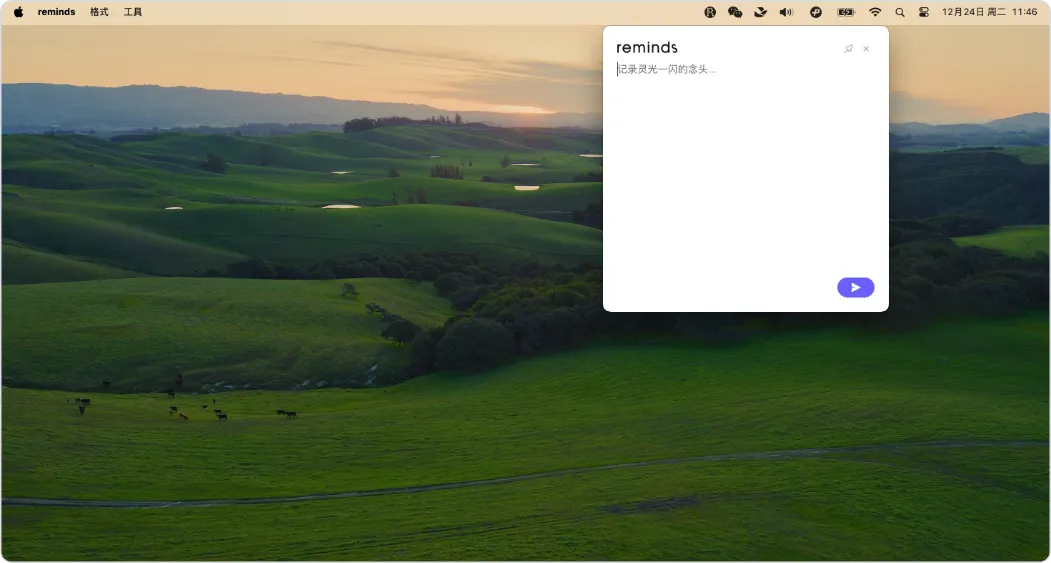Close the reminds note window
Image resolution: width=1051 pixels, height=563 pixels.
[866, 49]
